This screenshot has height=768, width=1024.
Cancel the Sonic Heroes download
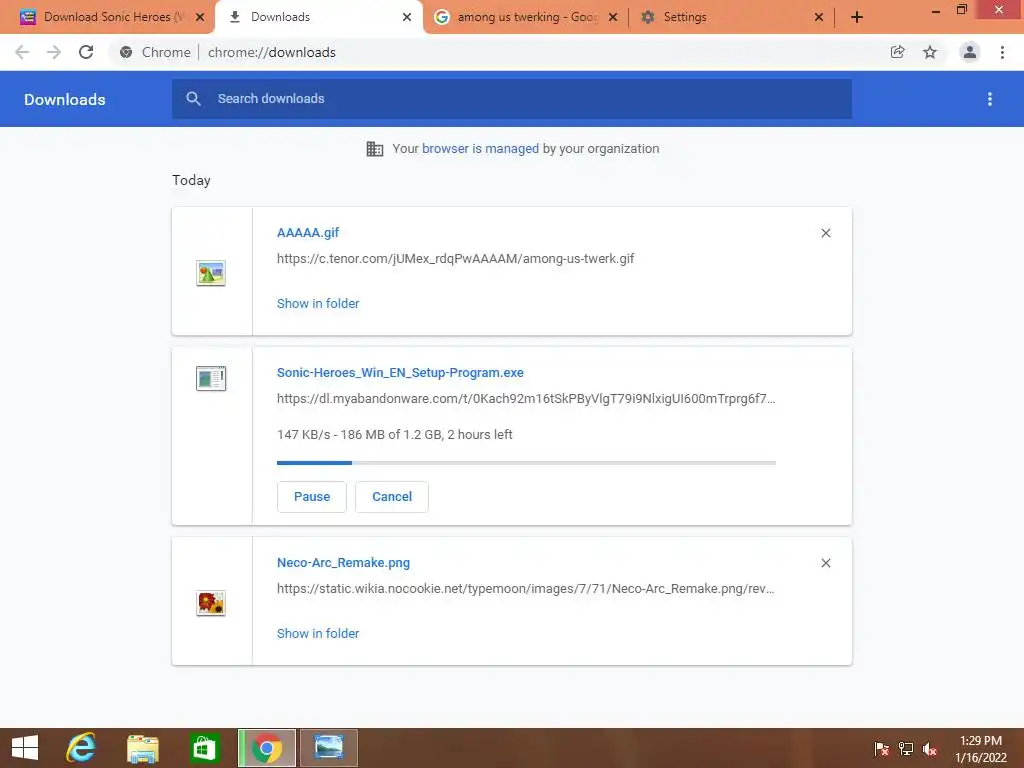392,497
